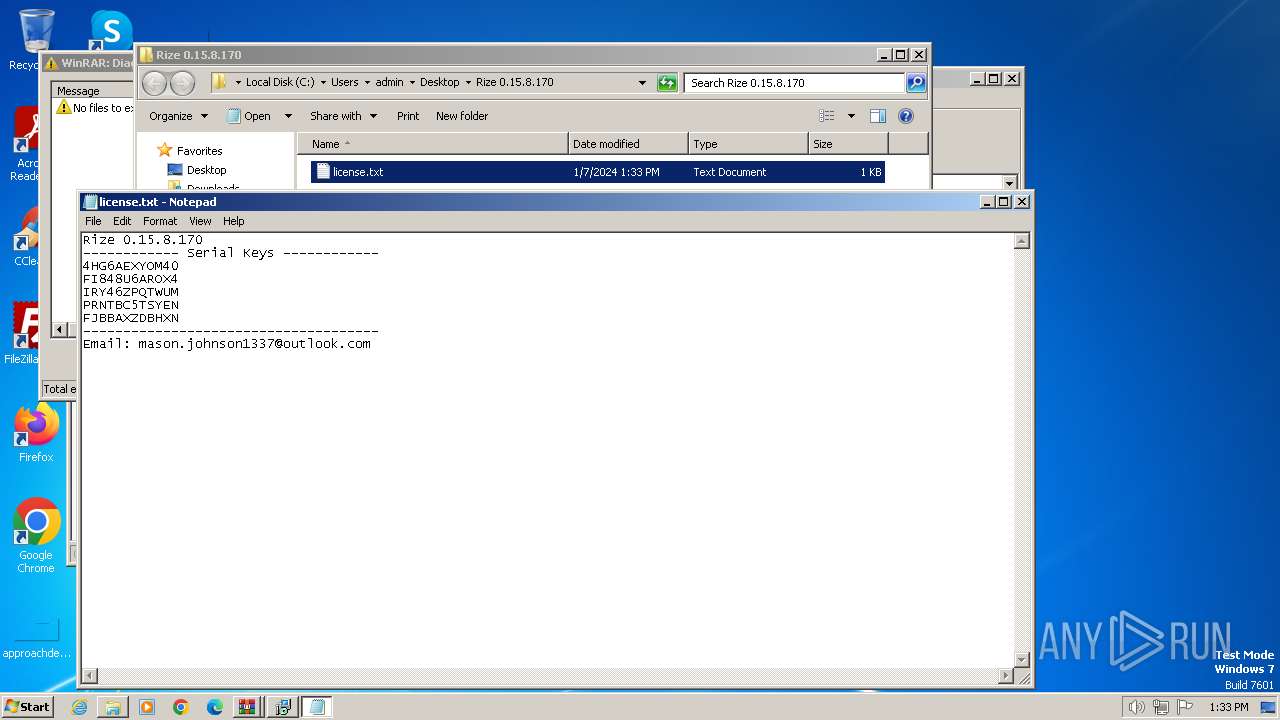1280x720 pixels.
Task: Click Notepad horizontal scrollbar left arrow
Action: pos(89,676)
